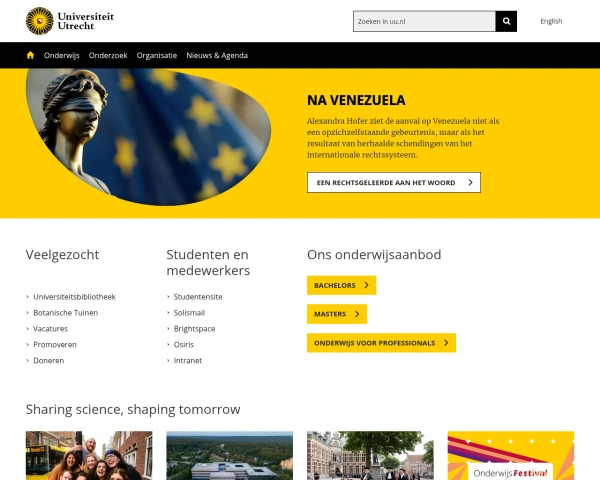Open the Osiris link
Screen dimensions: 600x480
tap(184, 344)
